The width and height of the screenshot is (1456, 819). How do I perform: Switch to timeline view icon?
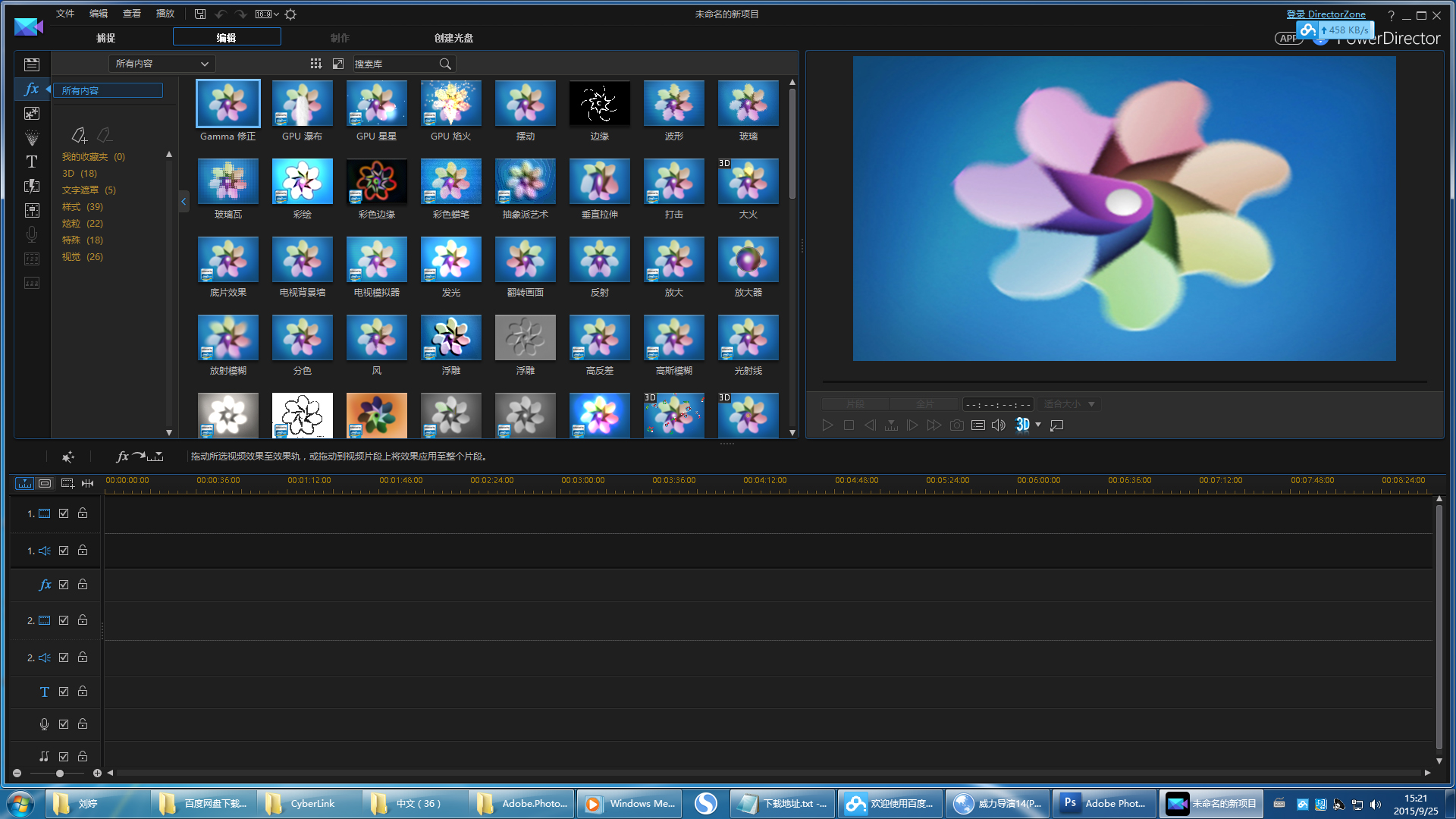25,483
